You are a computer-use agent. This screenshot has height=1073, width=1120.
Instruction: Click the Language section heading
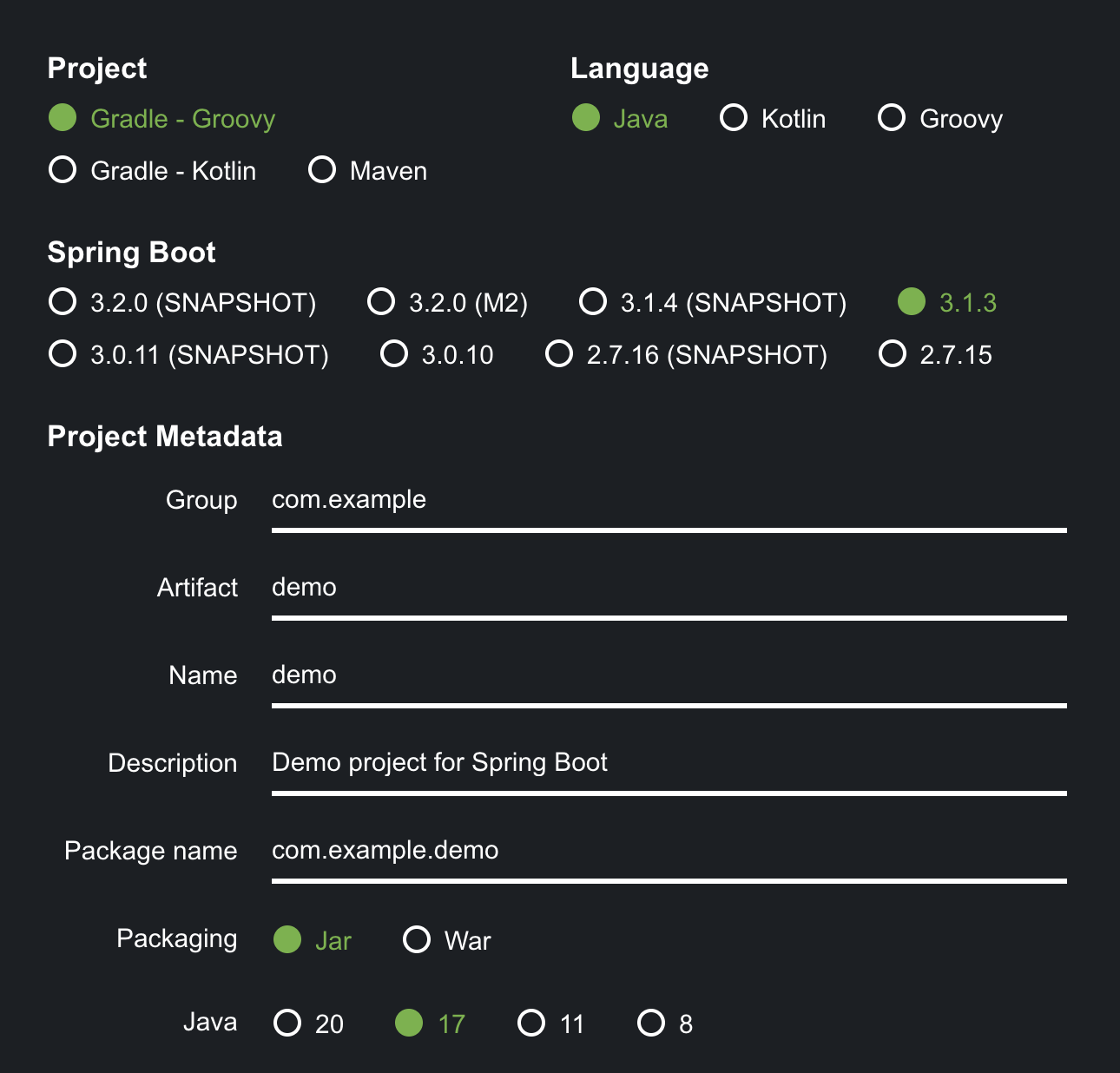pyautogui.click(x=640, y=69)
